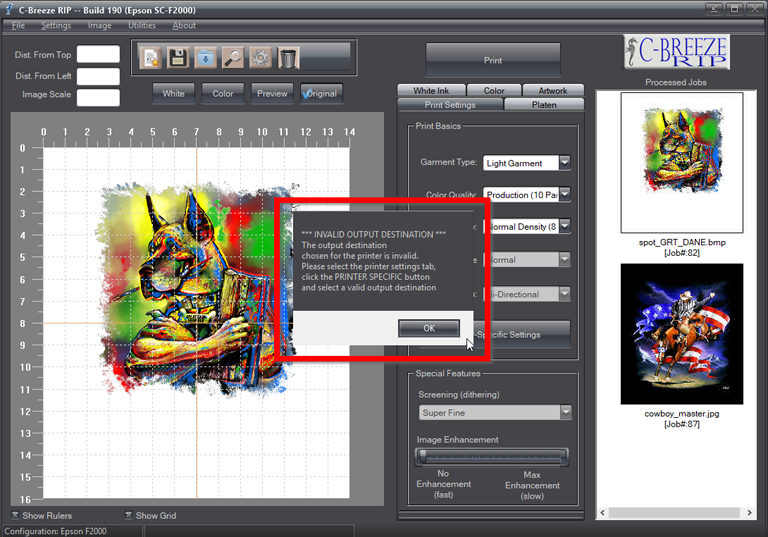
Task: Toggle the Show Grid checkbox
Action: click(x=128, y=515)
